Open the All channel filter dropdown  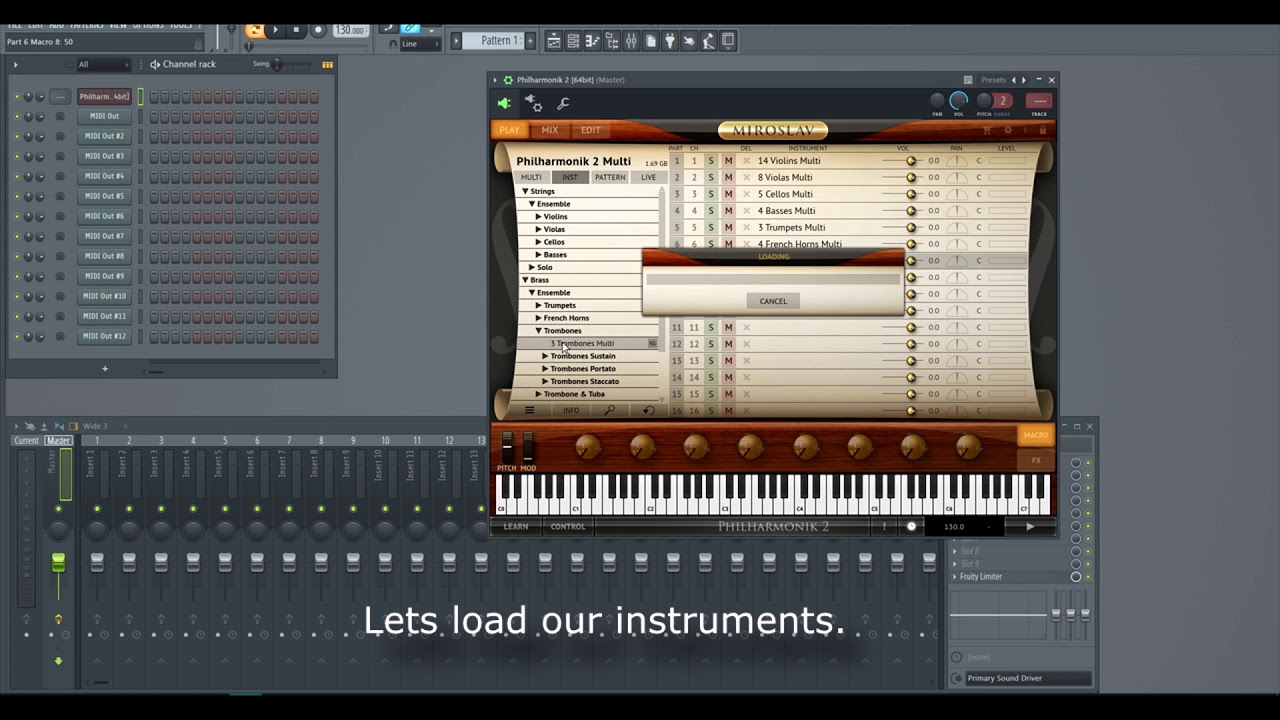tap(103, 64)
